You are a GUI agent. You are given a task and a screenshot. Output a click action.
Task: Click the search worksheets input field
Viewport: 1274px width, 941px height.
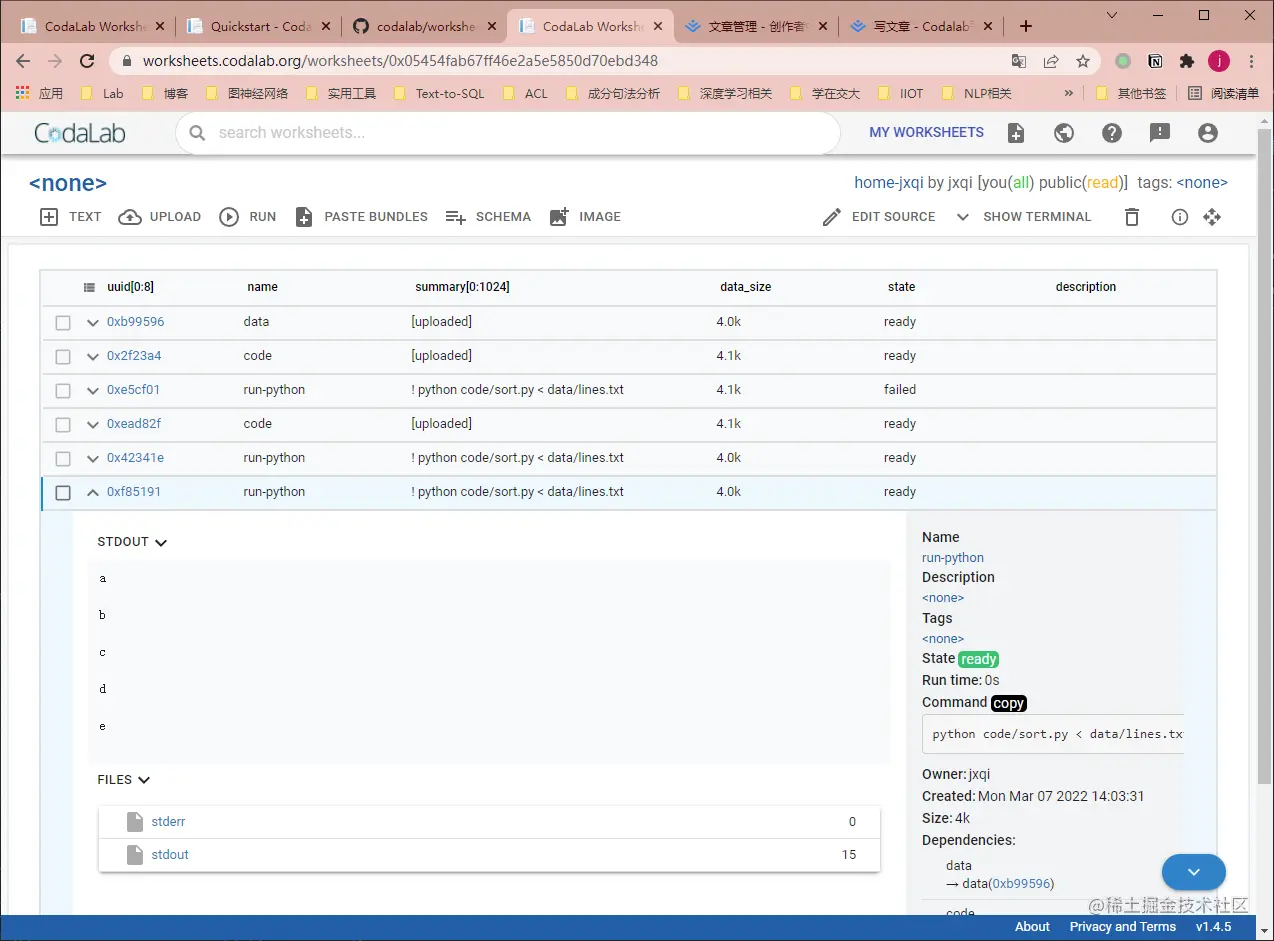(508, 133)
